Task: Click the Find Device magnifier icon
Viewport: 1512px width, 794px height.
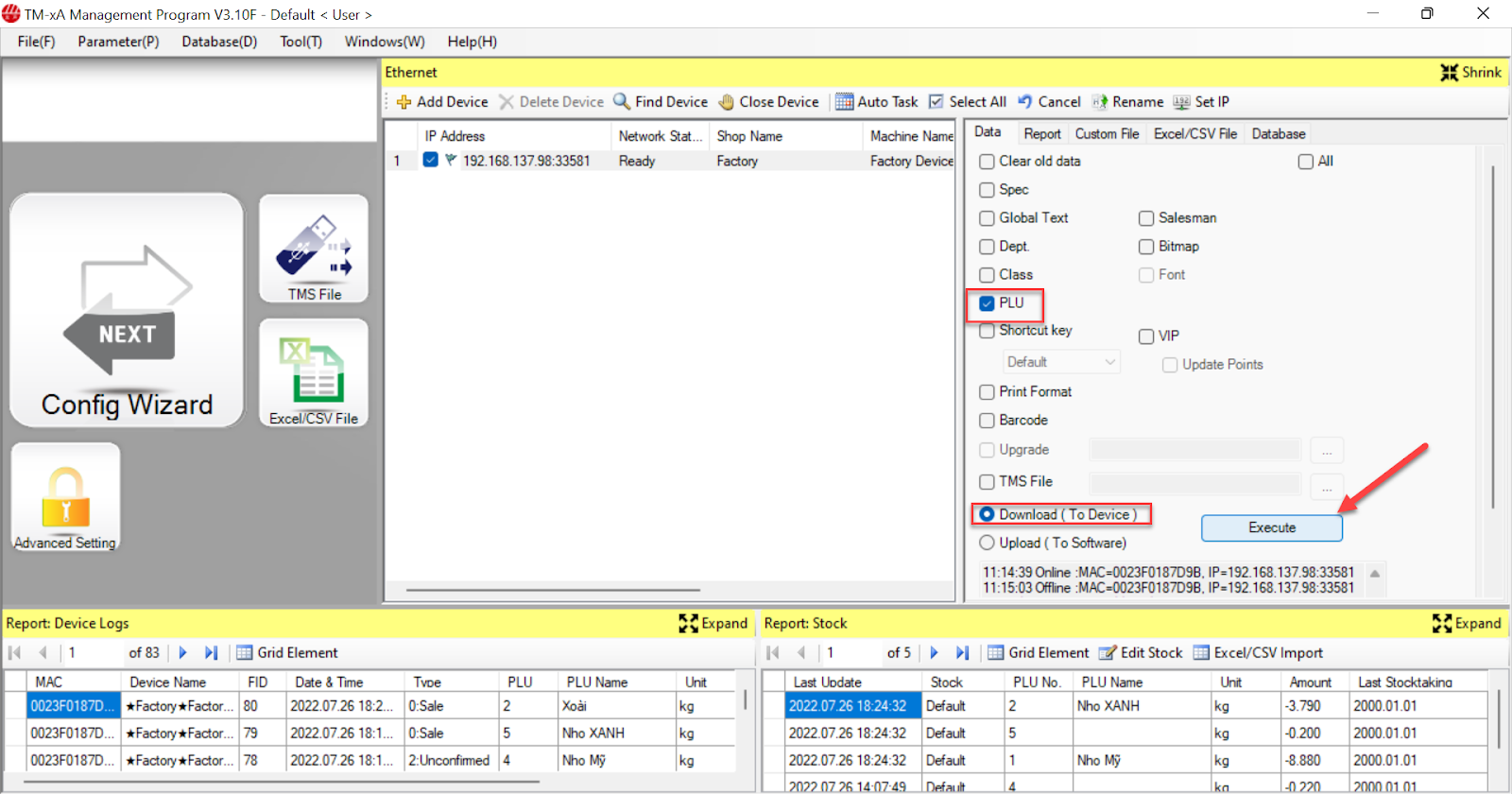Action: click(622, 102)
